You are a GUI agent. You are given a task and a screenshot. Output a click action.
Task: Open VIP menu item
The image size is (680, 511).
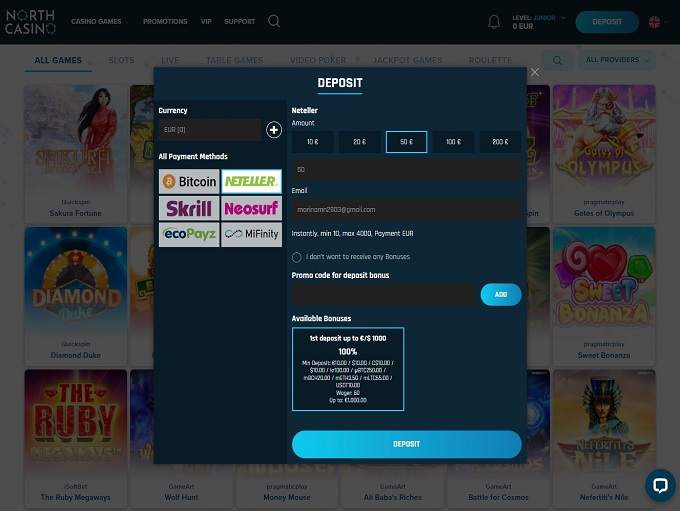click(x=206, y=21)
